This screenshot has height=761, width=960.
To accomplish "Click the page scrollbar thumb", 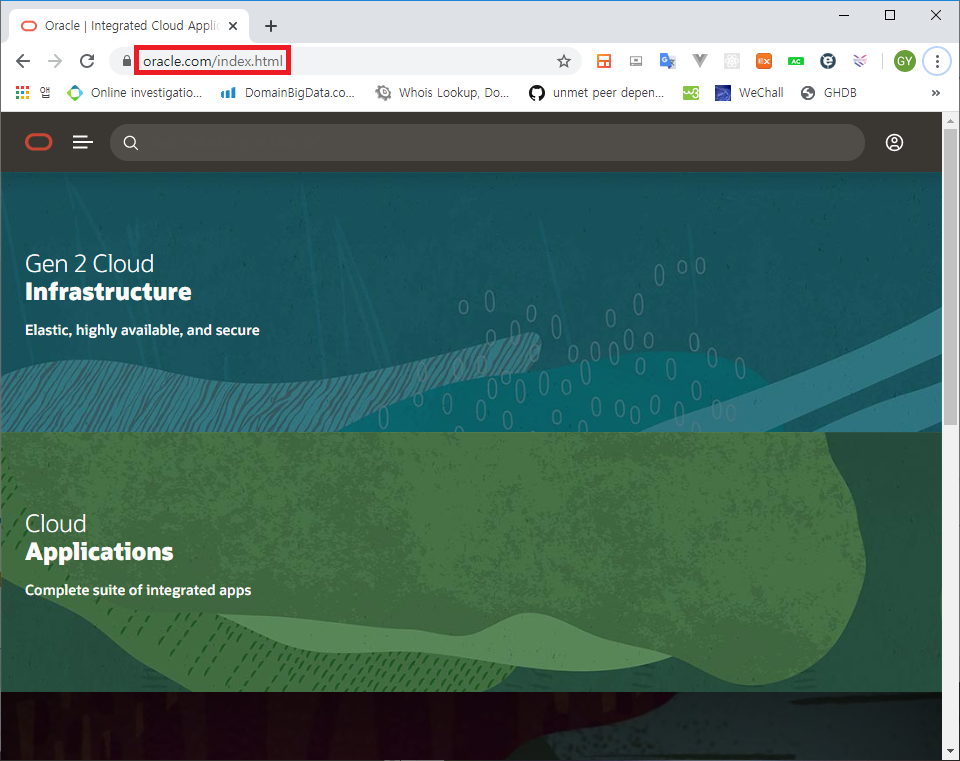I will (950, 276).
